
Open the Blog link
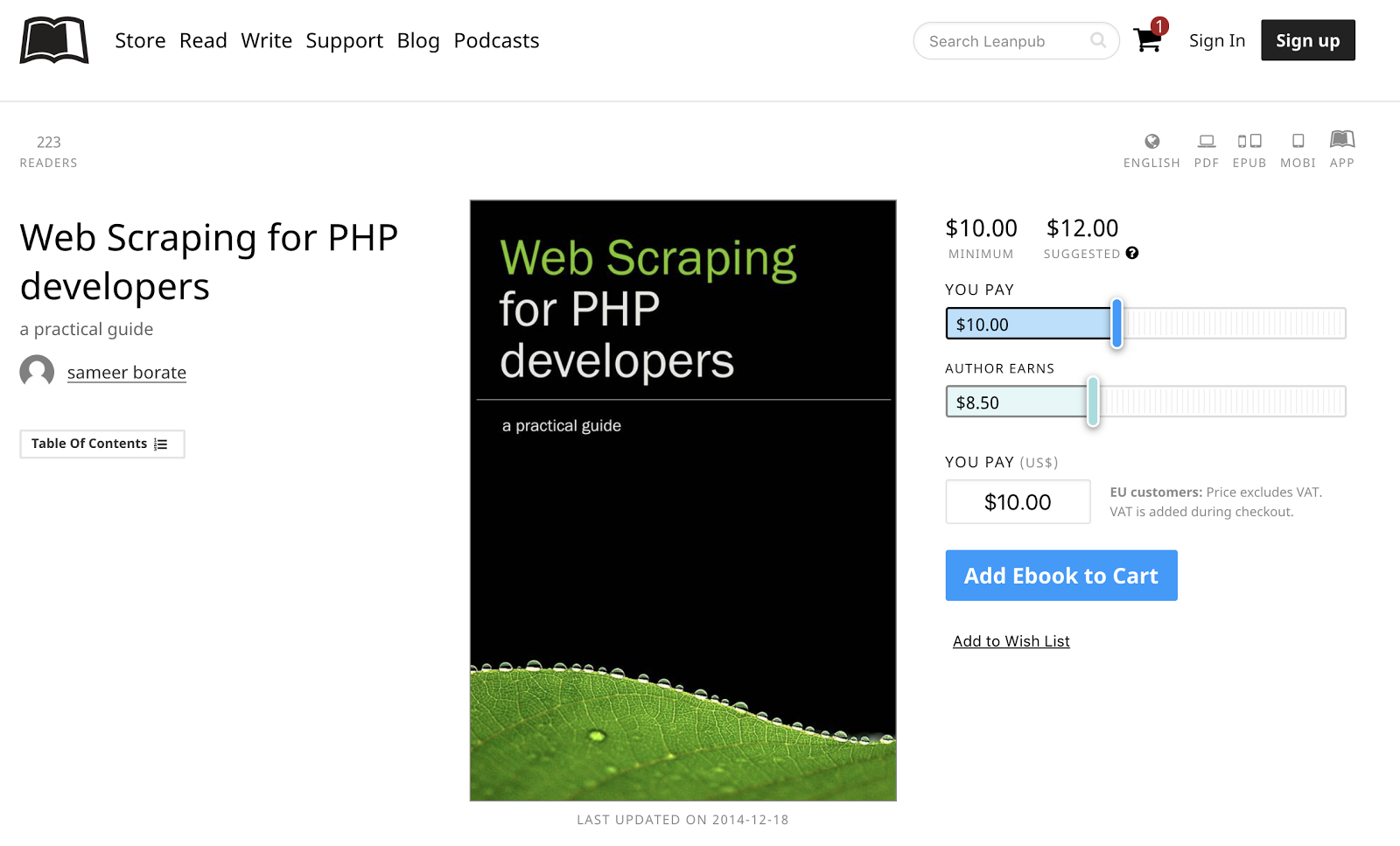[418, 41]
